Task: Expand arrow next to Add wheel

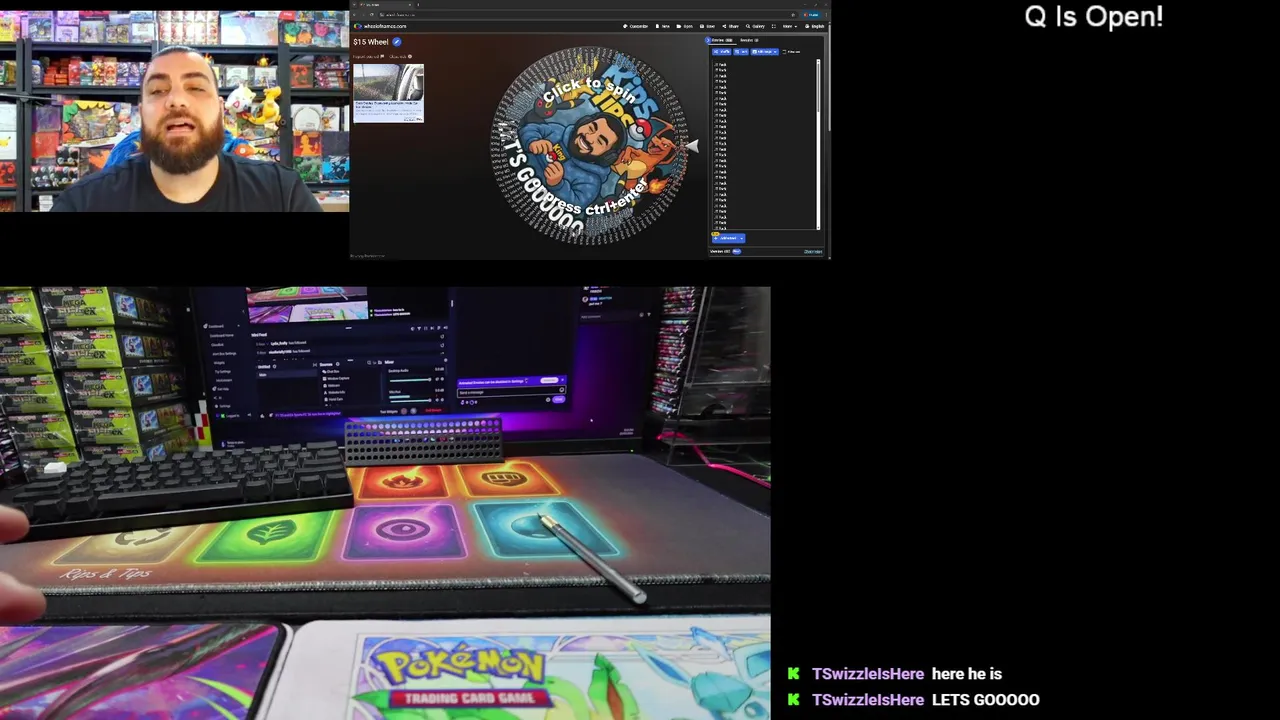Action: coord(741,238)
